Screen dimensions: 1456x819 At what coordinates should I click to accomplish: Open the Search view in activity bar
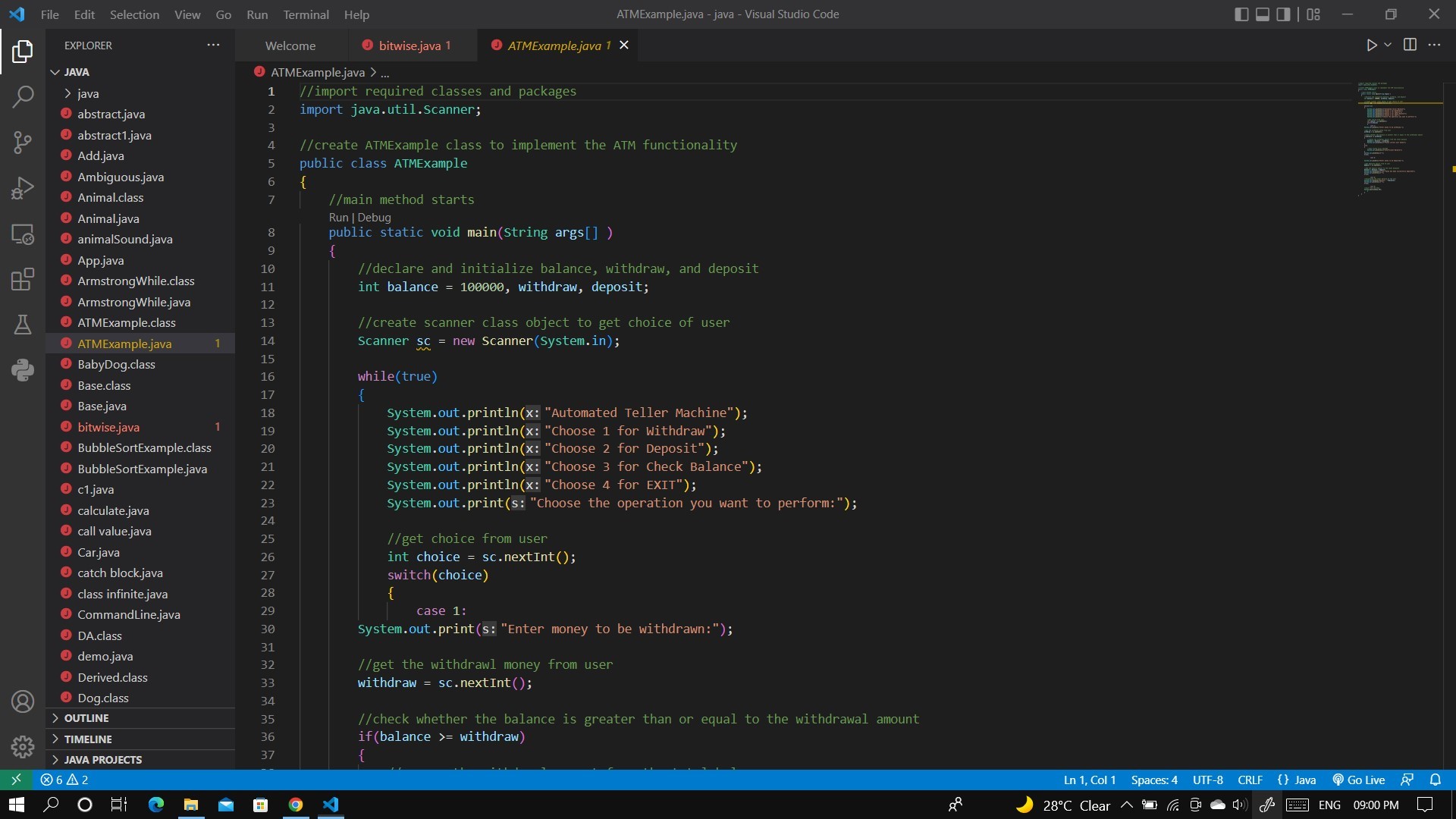click(x=23, y=96)
